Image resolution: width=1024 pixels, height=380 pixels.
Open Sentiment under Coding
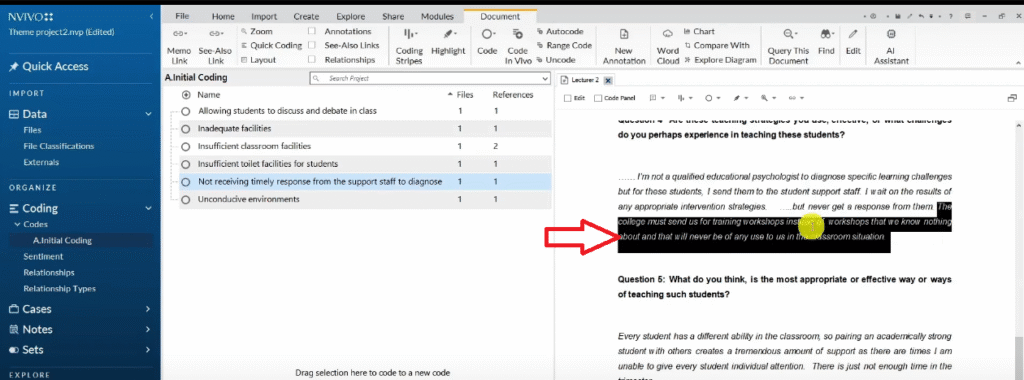(43, 257)
